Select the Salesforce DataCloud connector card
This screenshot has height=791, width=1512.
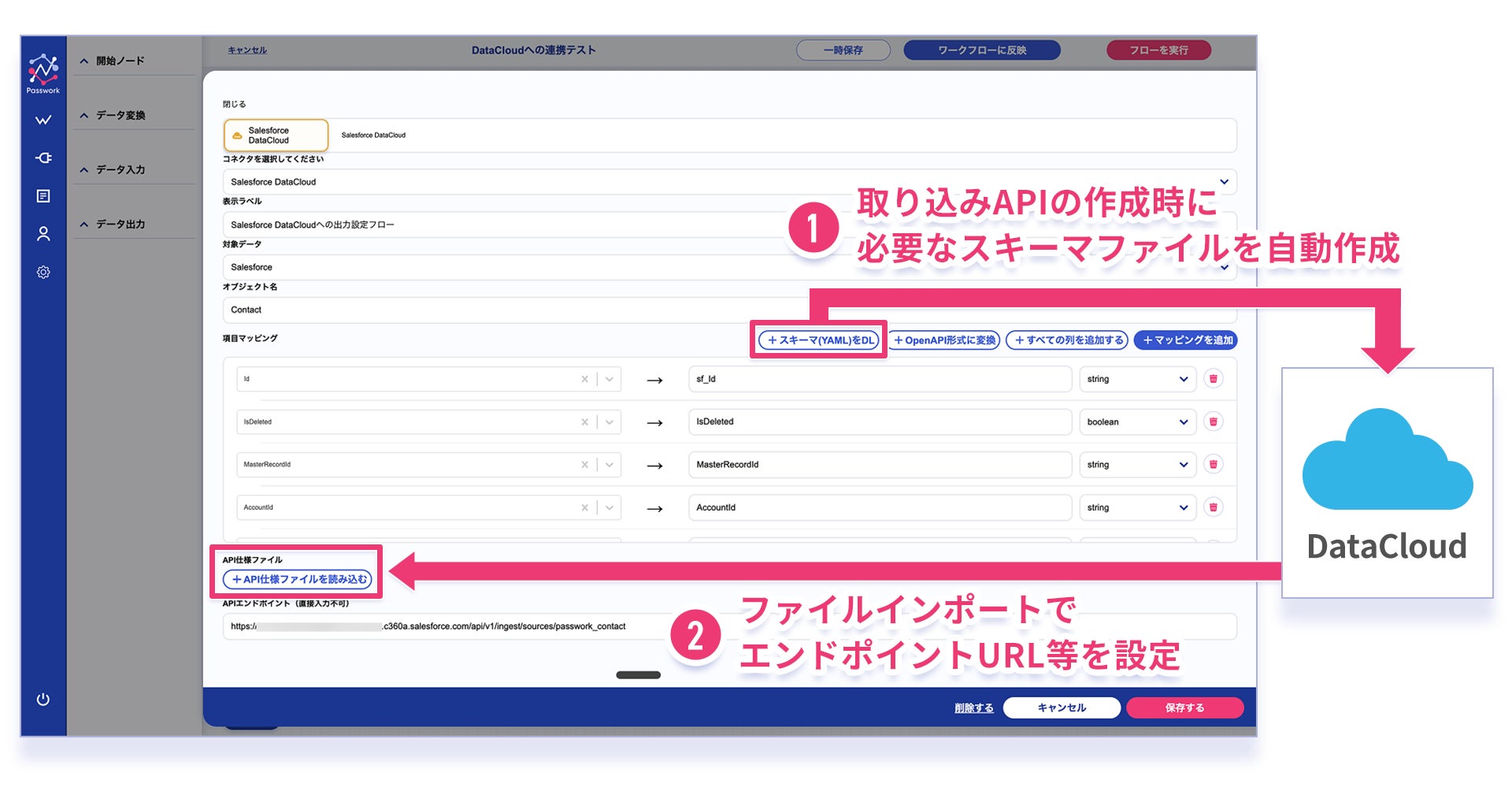276,136
